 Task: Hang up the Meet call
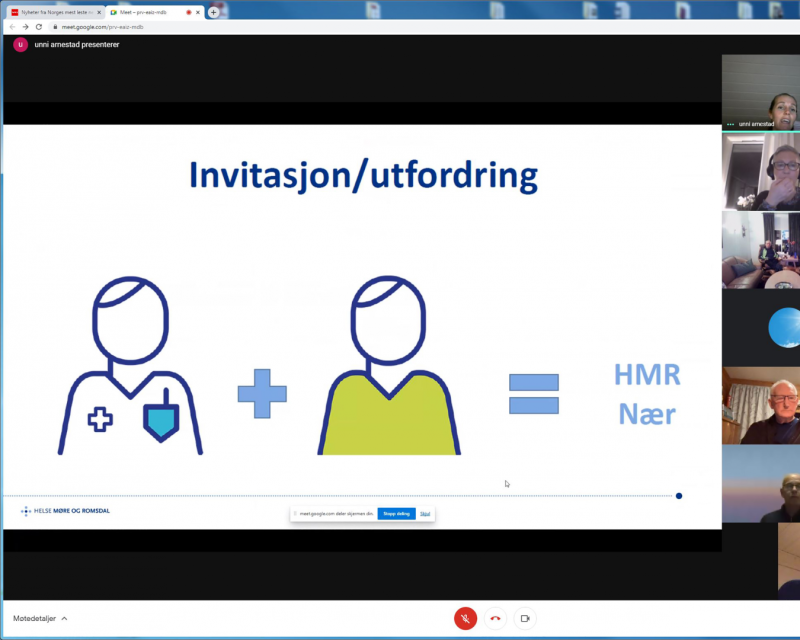(495, 618)
